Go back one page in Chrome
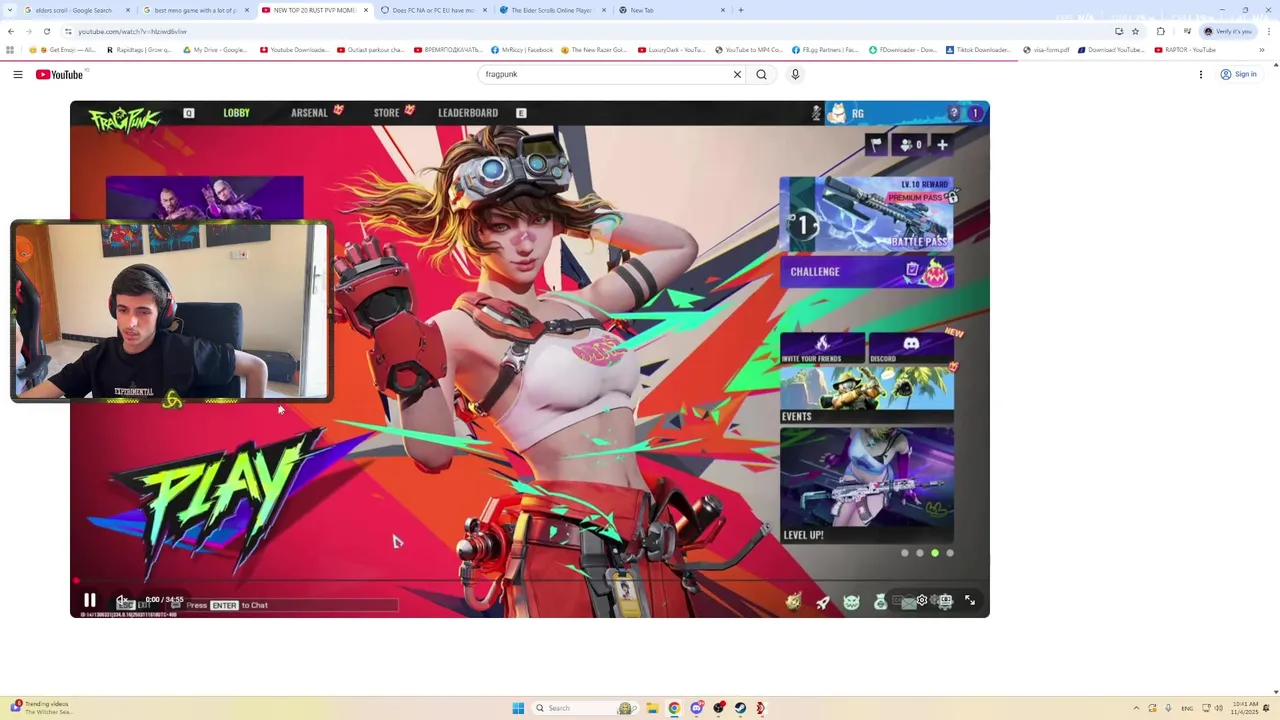This screenshot has width=1280, height=720. coord(11,31)
